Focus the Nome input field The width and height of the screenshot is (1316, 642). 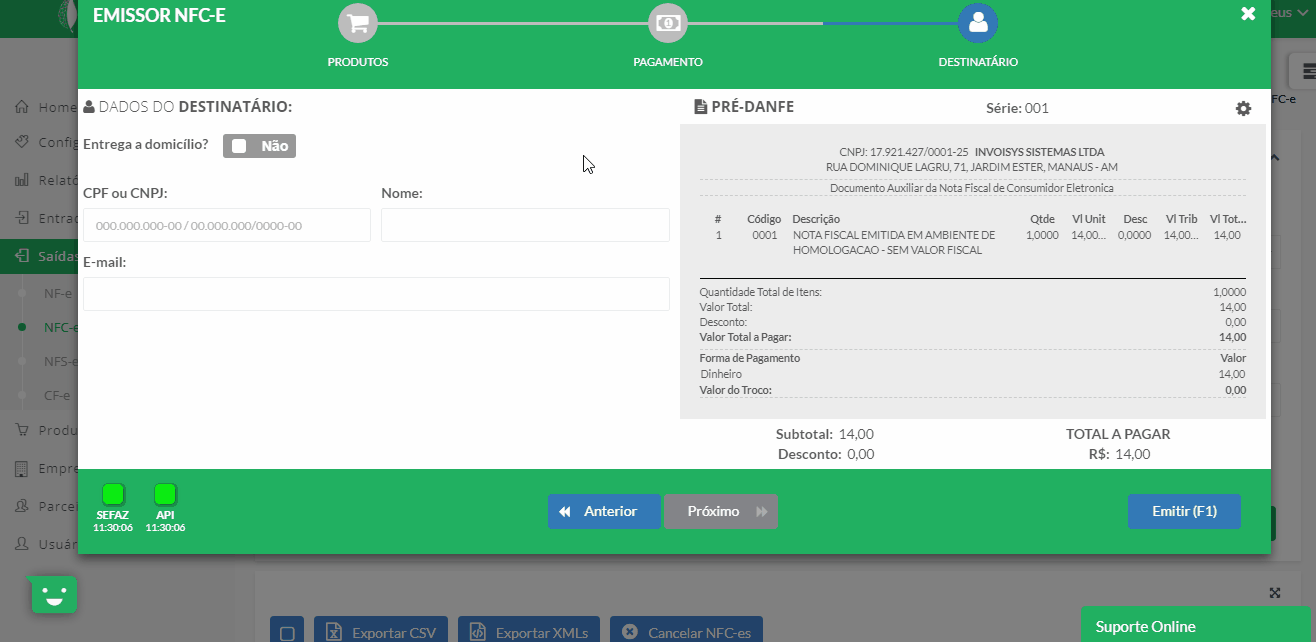[x=525, y=225]
